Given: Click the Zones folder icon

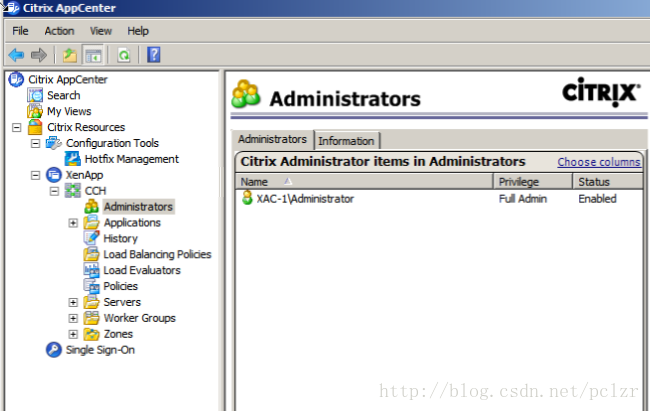Looking at the screenshot, I should coord(92,334).
